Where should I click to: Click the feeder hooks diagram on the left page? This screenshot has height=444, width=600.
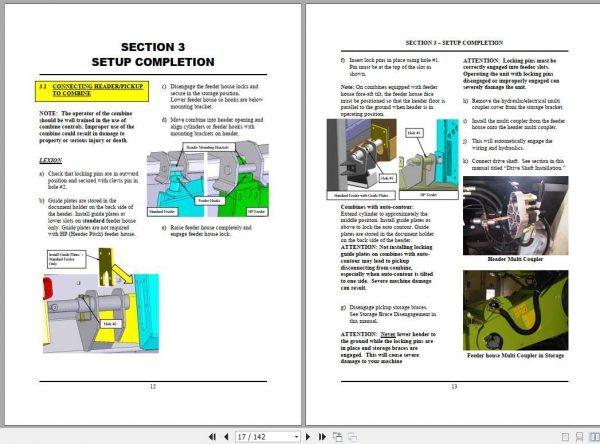208,179
